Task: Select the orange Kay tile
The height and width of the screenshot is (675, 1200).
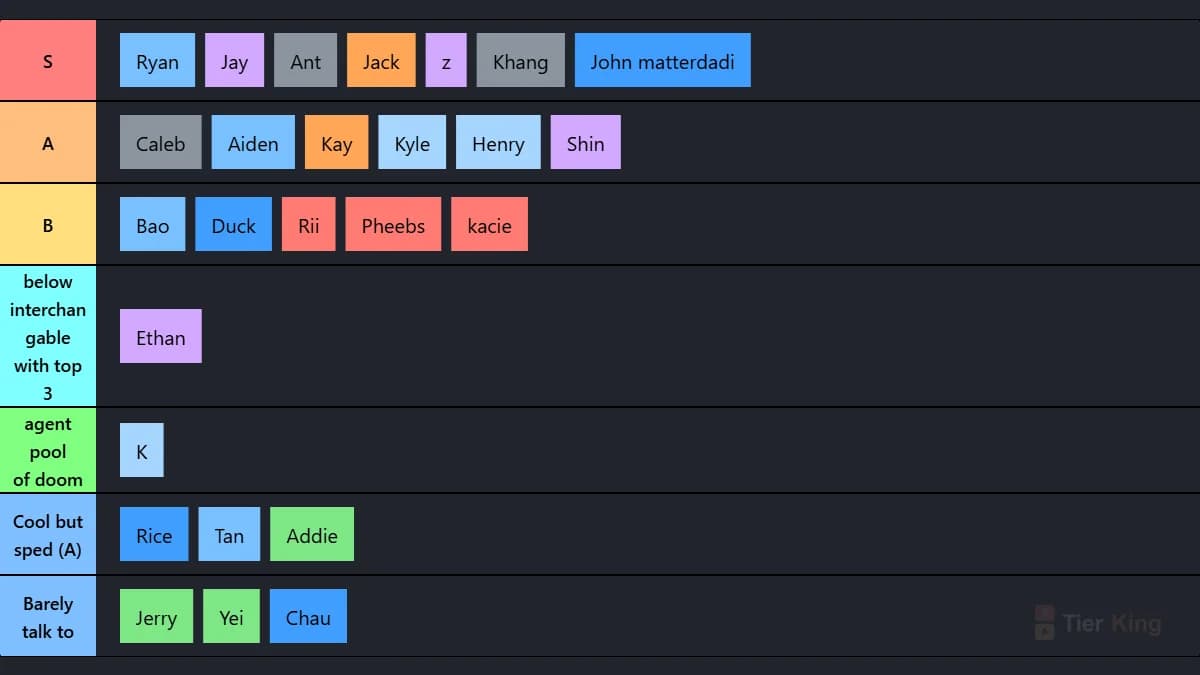Action: pyautogui.click(x=336, y=142)
